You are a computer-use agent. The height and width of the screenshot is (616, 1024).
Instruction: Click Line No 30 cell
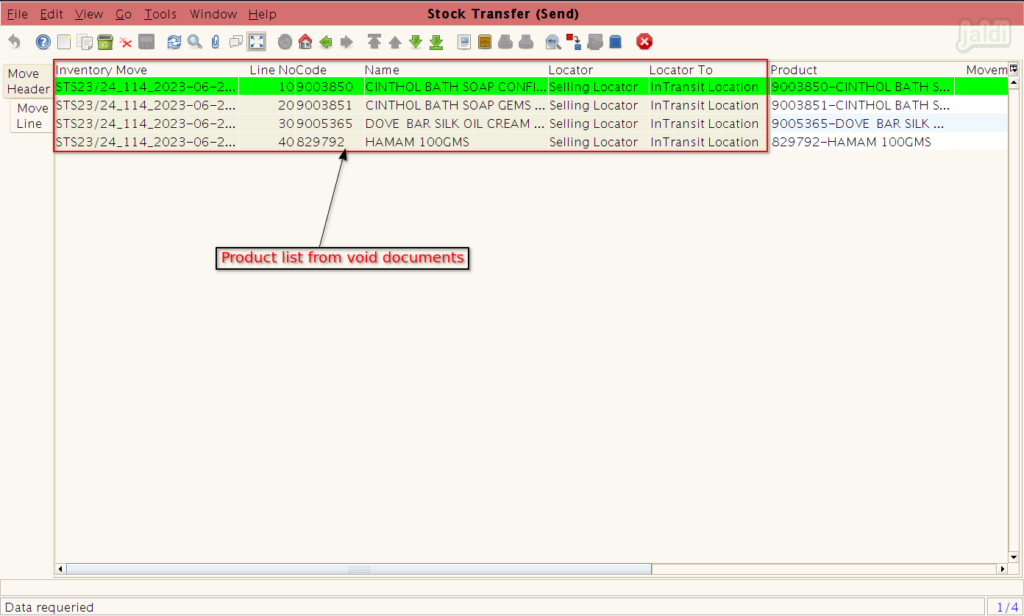pyautogui.click(x=267, y=123)
